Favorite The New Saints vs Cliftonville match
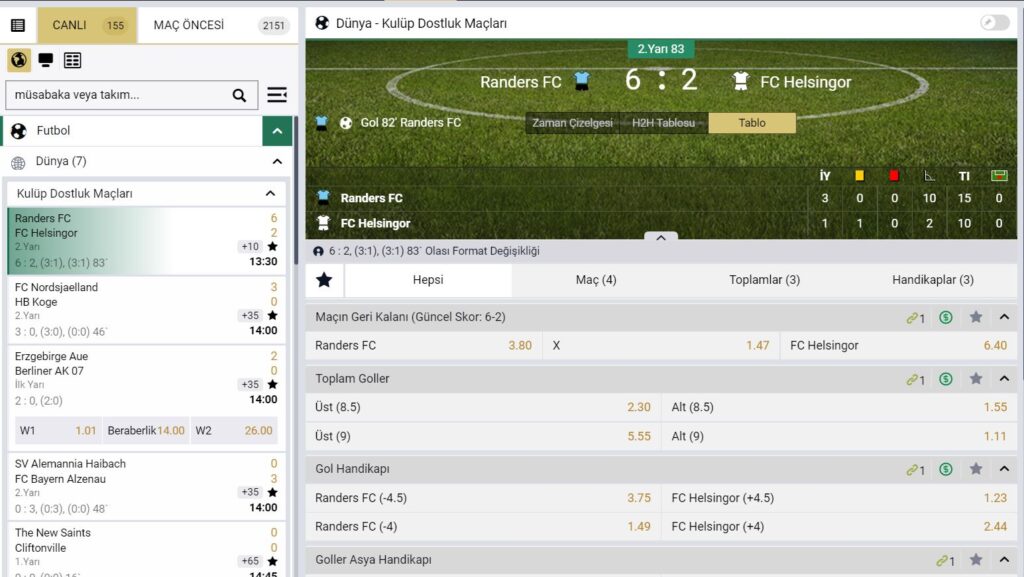 tap(272, 561)
